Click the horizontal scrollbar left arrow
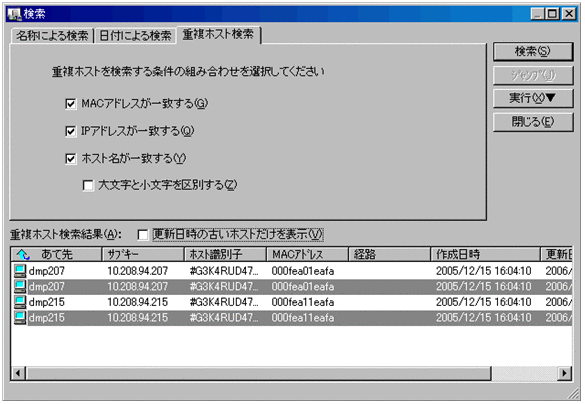Image resolution: width=585 pixels, height=404 pixels. tap(18, 373)
